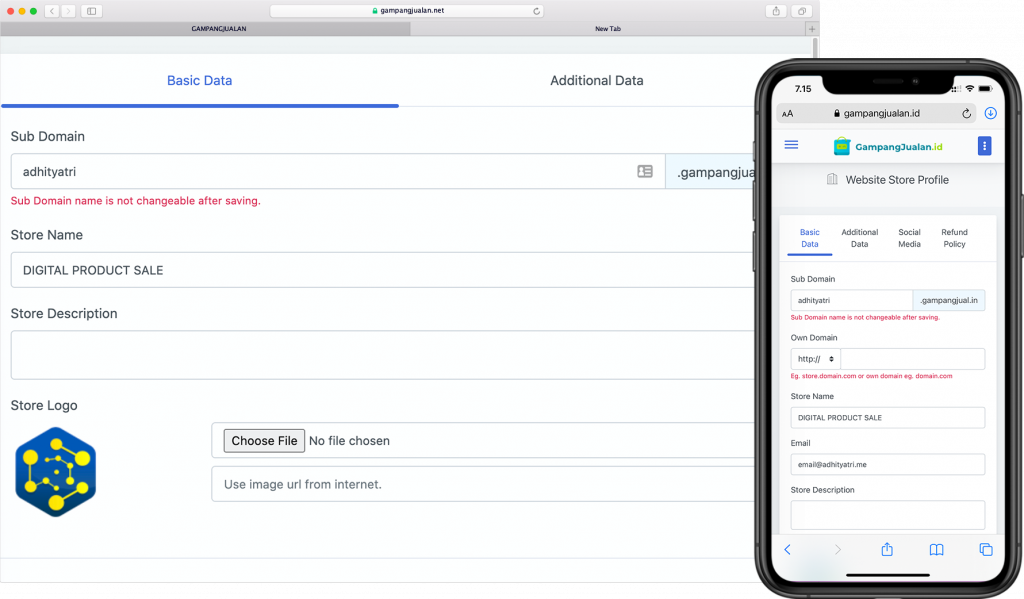This screenshot has width=1024, height=599.
Task: Click the Safari reload icon on phone
Action: pos(966,114)
